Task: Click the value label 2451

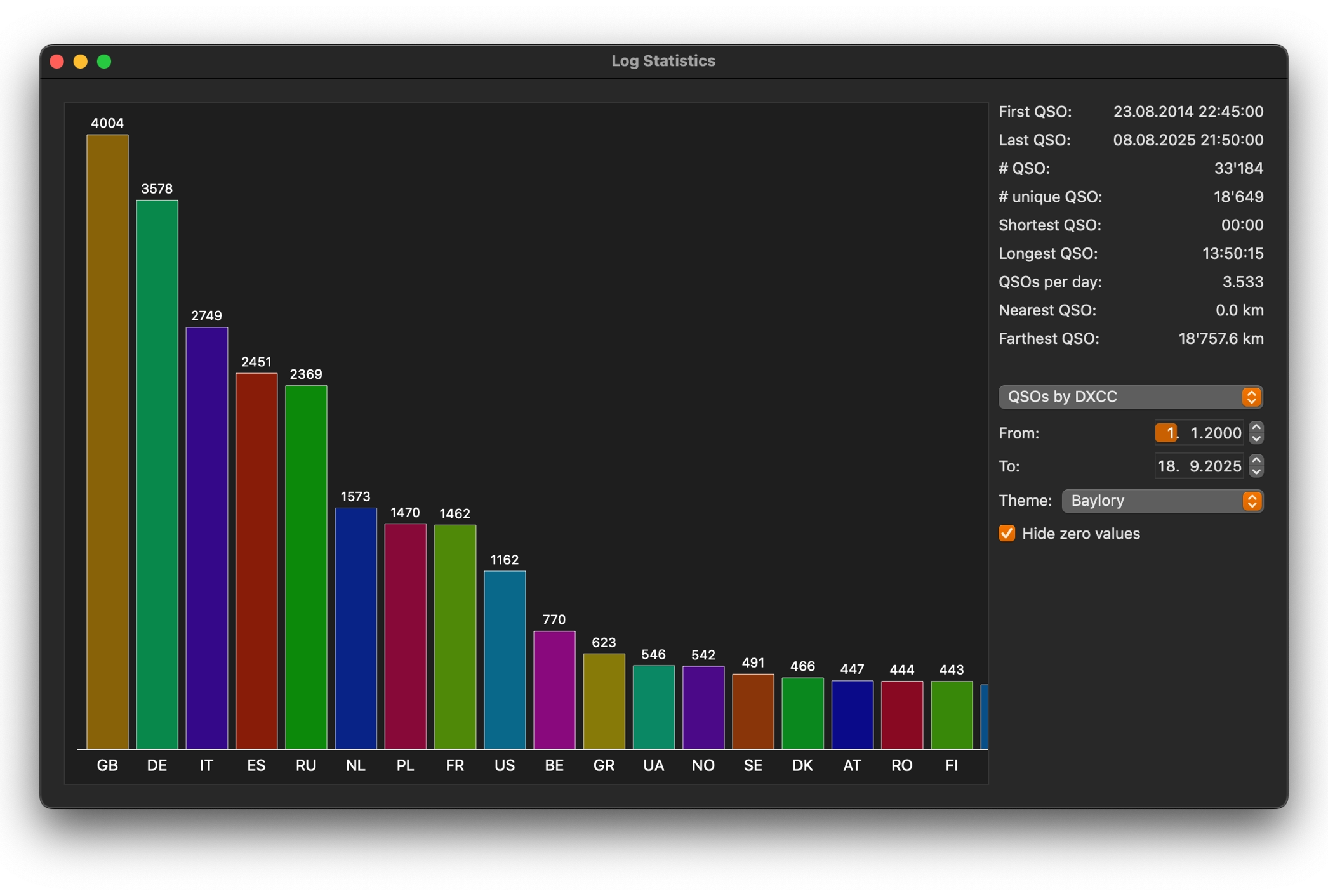Action: (x=256, y=362)
